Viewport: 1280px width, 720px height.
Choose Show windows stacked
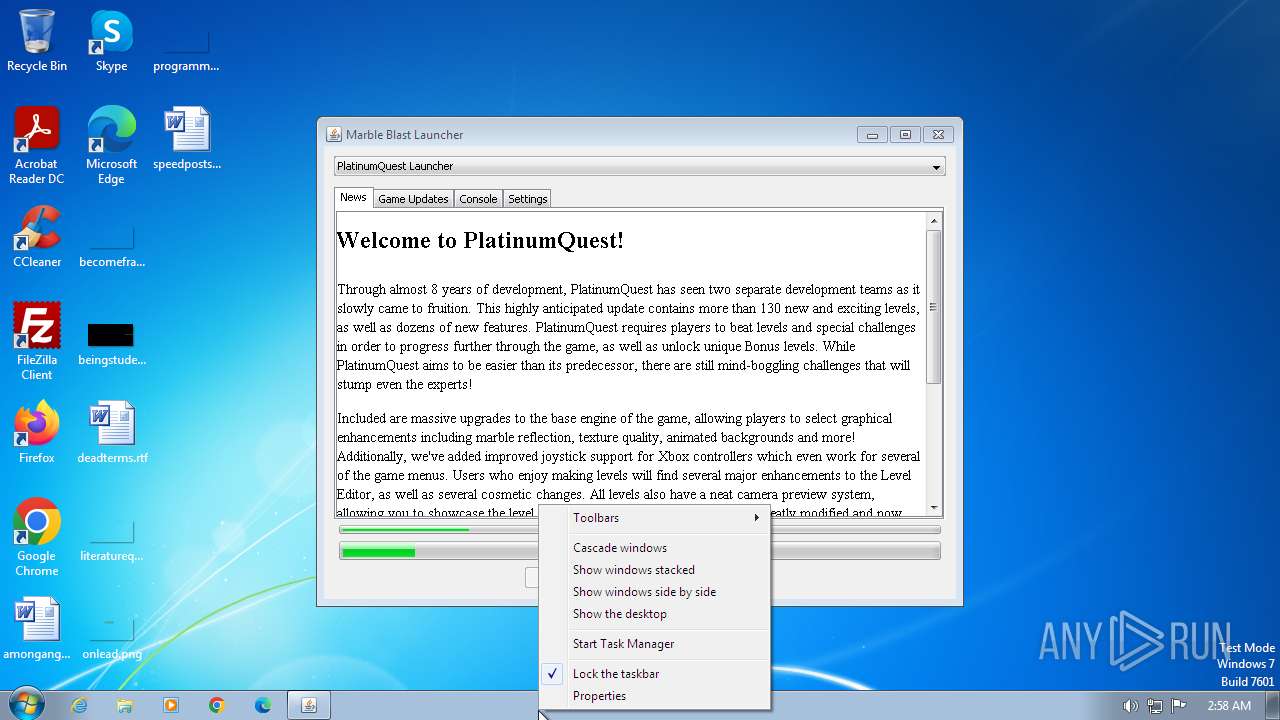tap(654, 570)
